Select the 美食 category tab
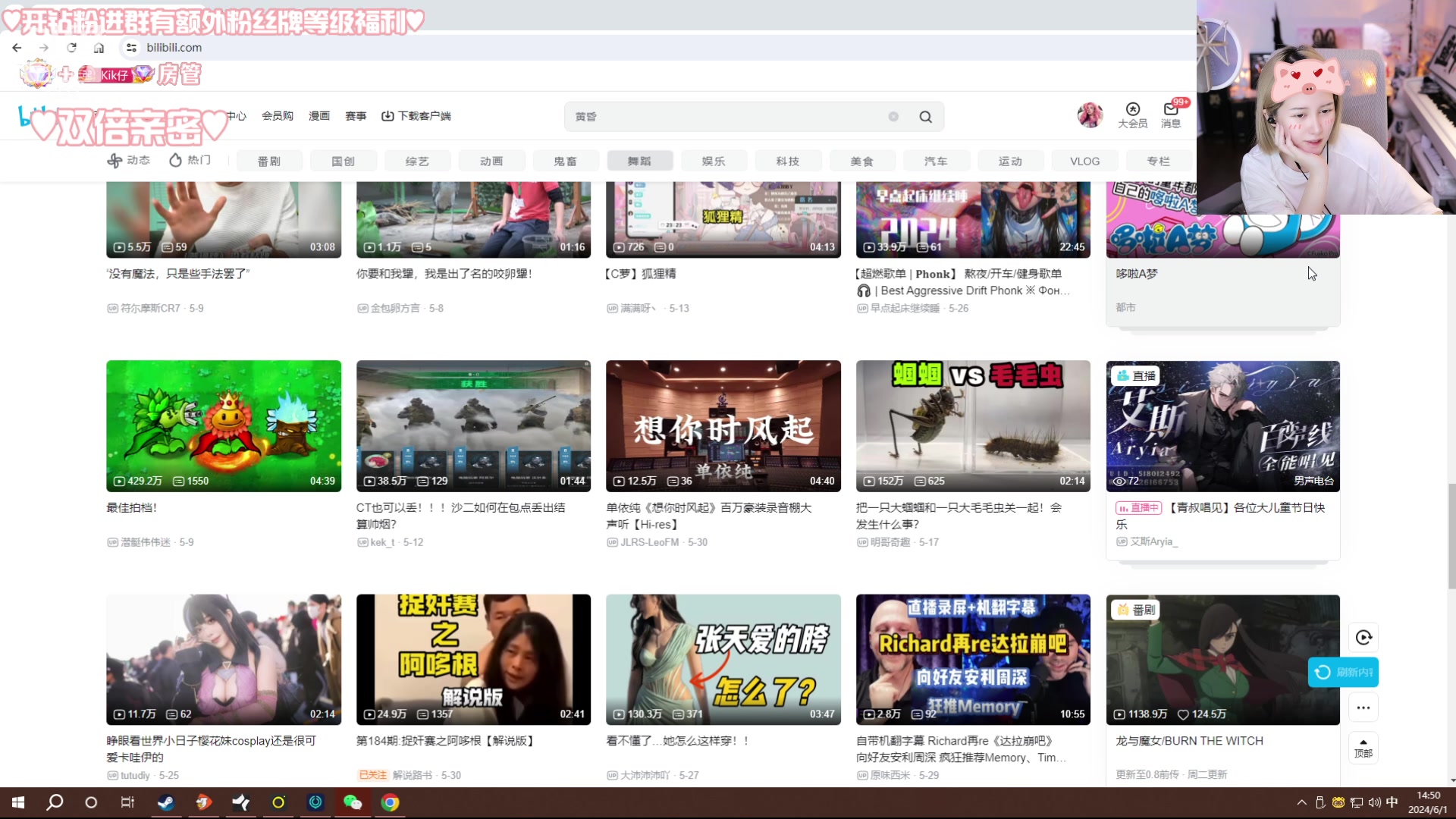Viewport: 1456px width, 819px height. pyautogui.click(x=862, y=161)
